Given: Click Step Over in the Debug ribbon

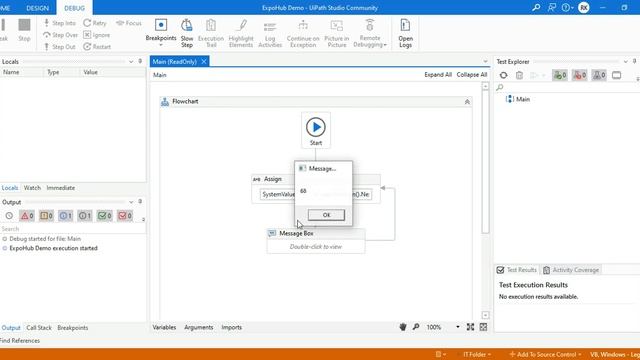Looking at the screenshot, I should point(60,35).
